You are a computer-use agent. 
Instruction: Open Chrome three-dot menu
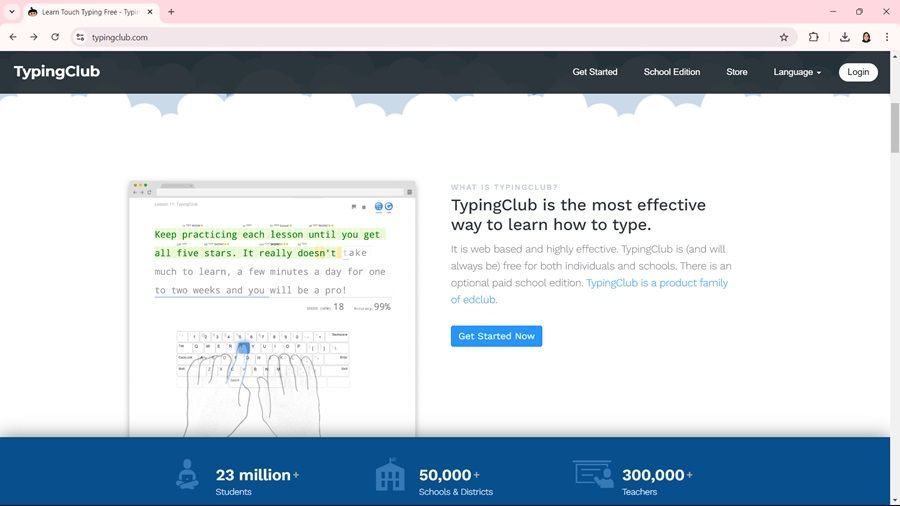887,37
